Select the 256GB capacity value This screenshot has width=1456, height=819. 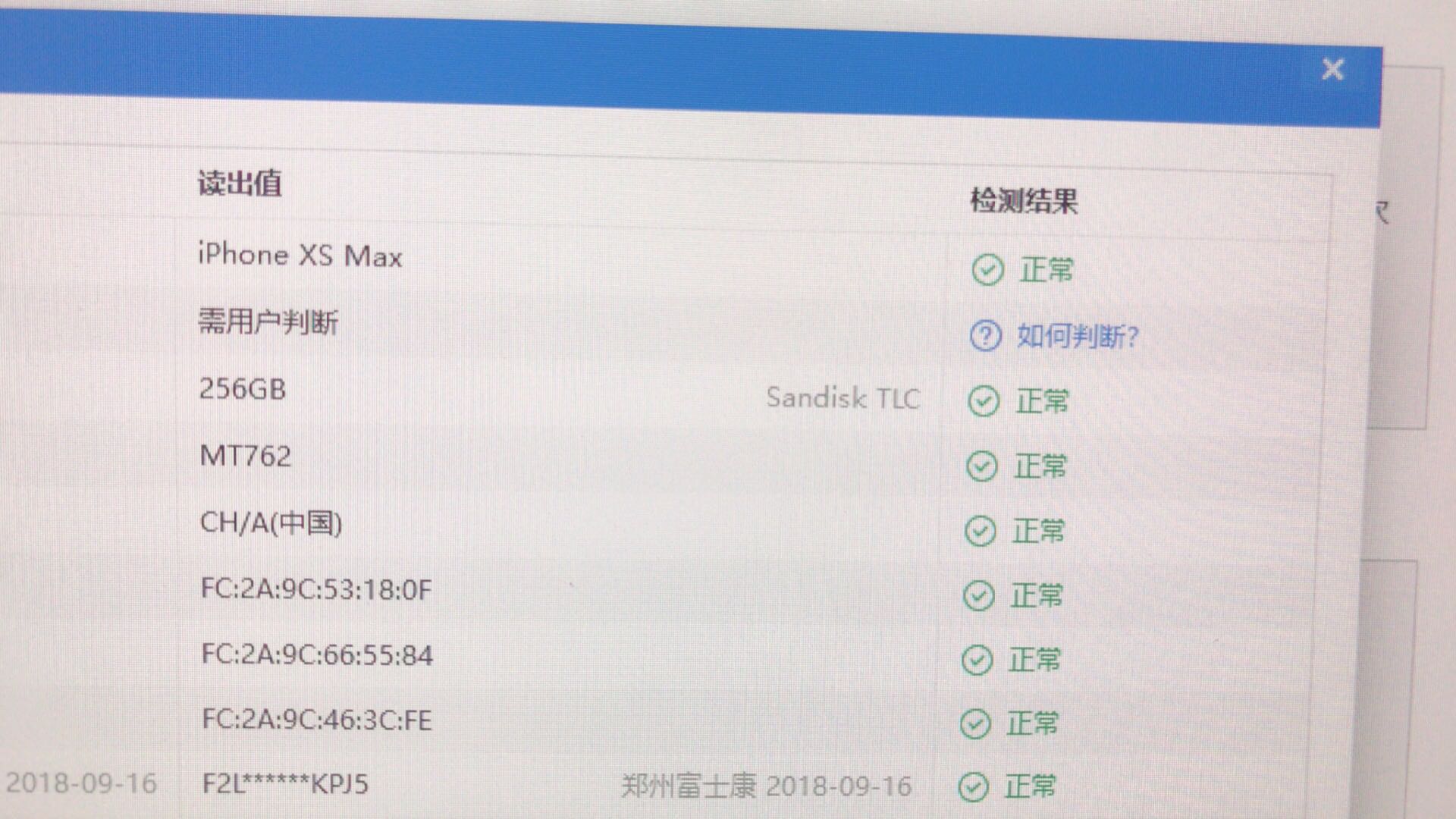(243, 389)
